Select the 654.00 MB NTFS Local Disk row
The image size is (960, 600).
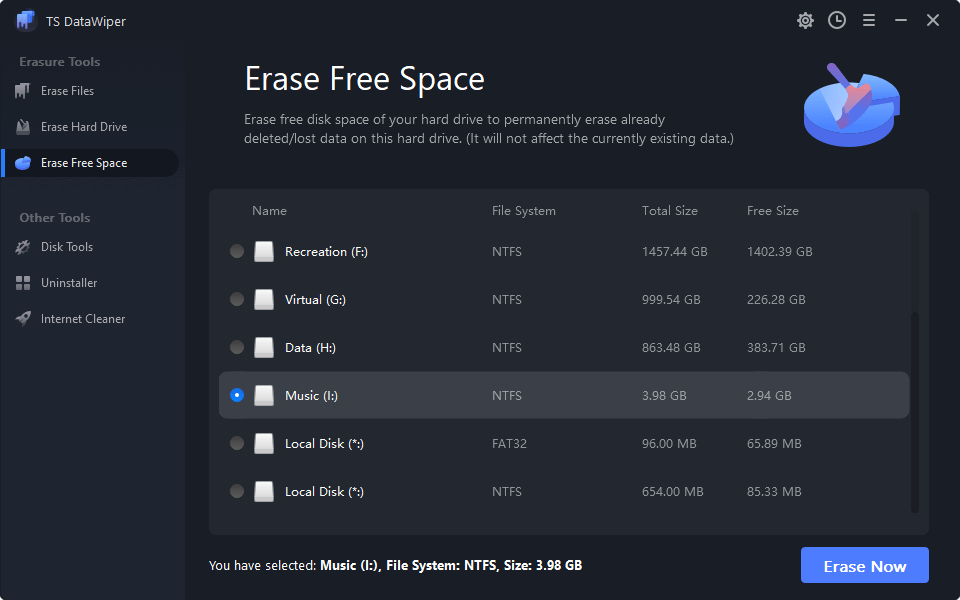click(560, 492)
